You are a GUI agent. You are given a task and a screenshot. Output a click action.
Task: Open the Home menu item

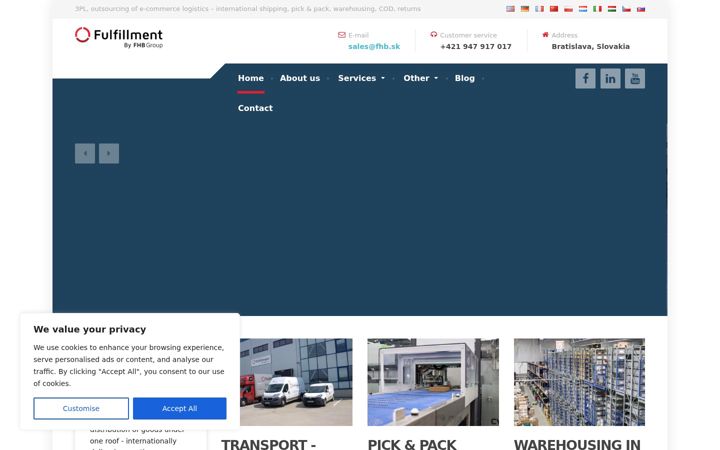coord(251,79)
